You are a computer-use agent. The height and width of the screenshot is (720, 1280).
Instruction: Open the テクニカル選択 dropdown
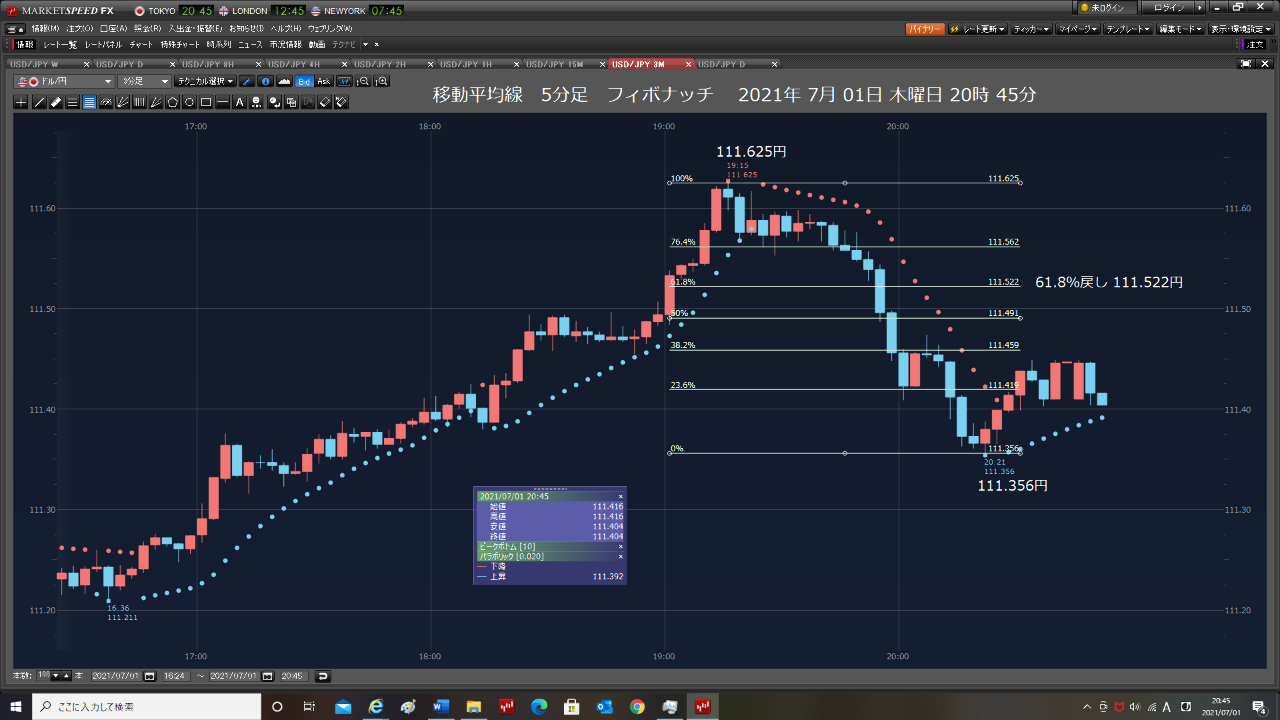point(204,81)
